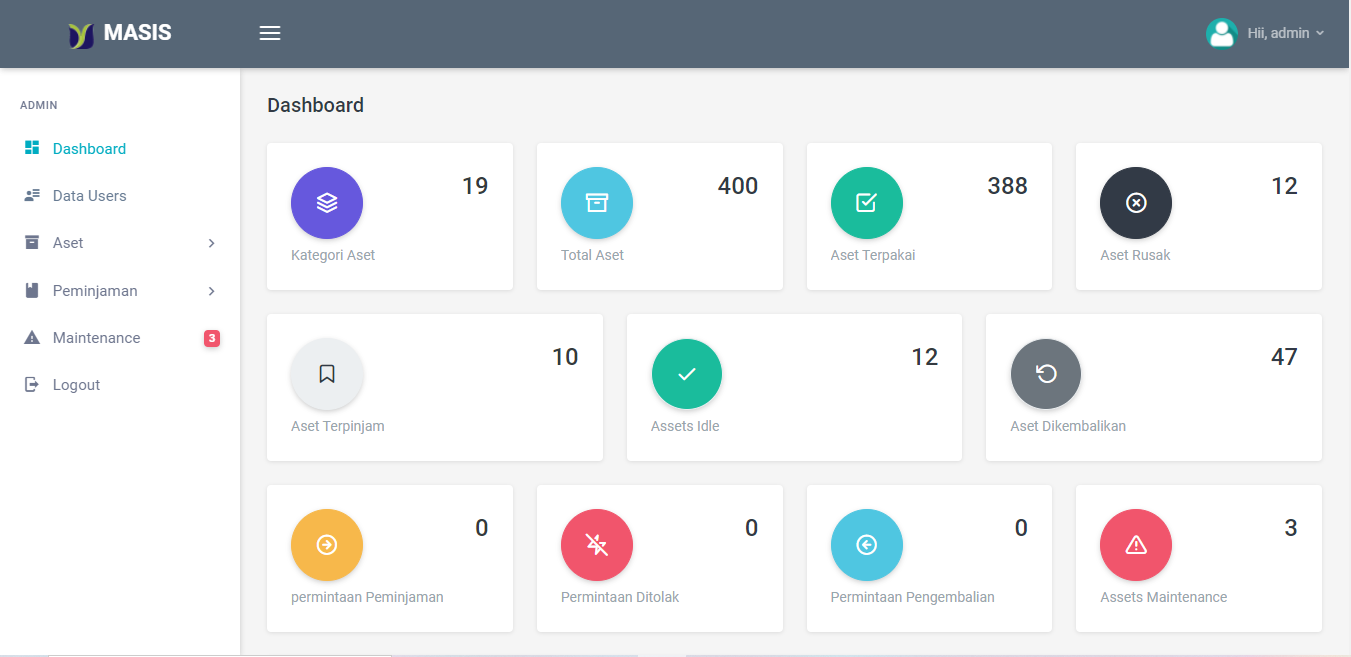The height and width of the screenshot is (657, 1351).
Task: Click the Maintenance notification badge showing 3
Action: [211, 338]
